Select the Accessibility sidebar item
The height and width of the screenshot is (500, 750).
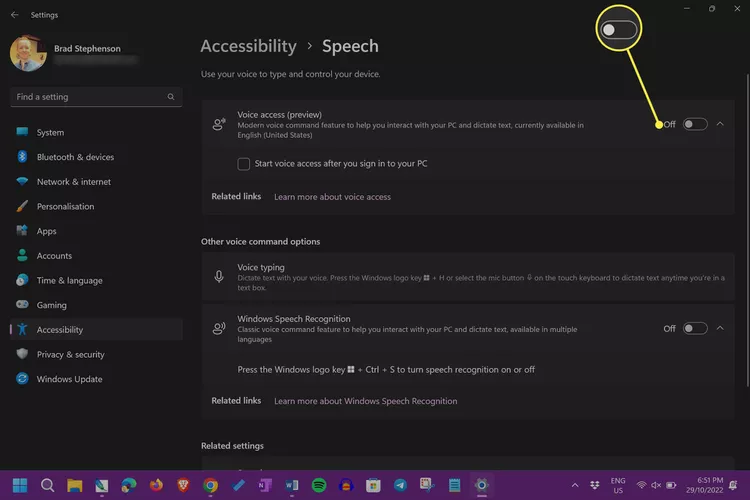(96, 330)
